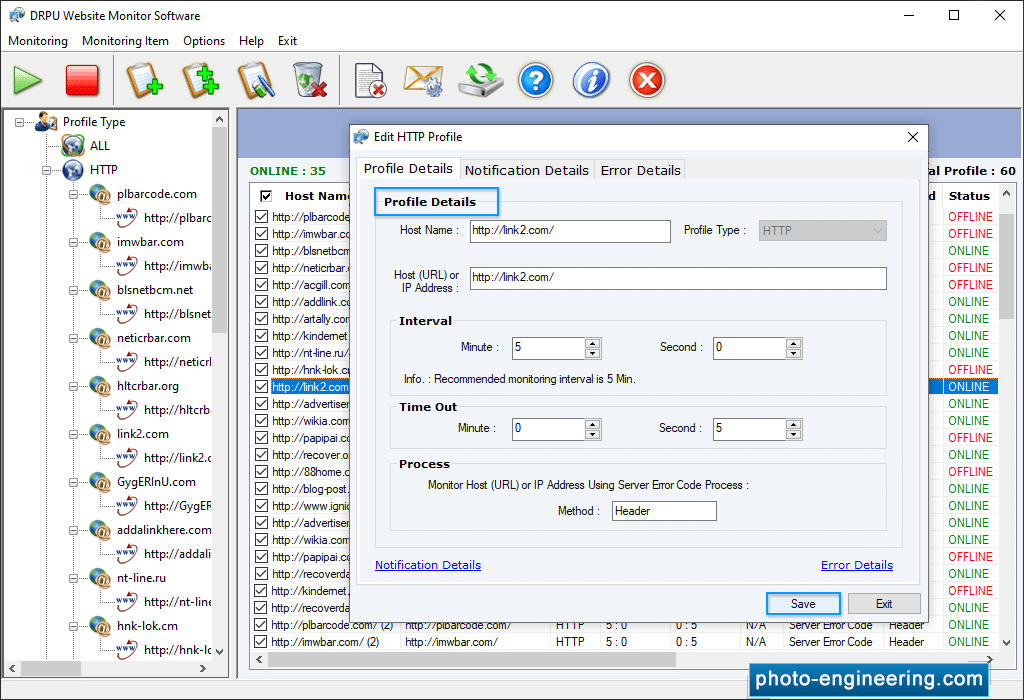
Task: Open the Profile Type HTTP dropdown
Action: pos(822,231)
